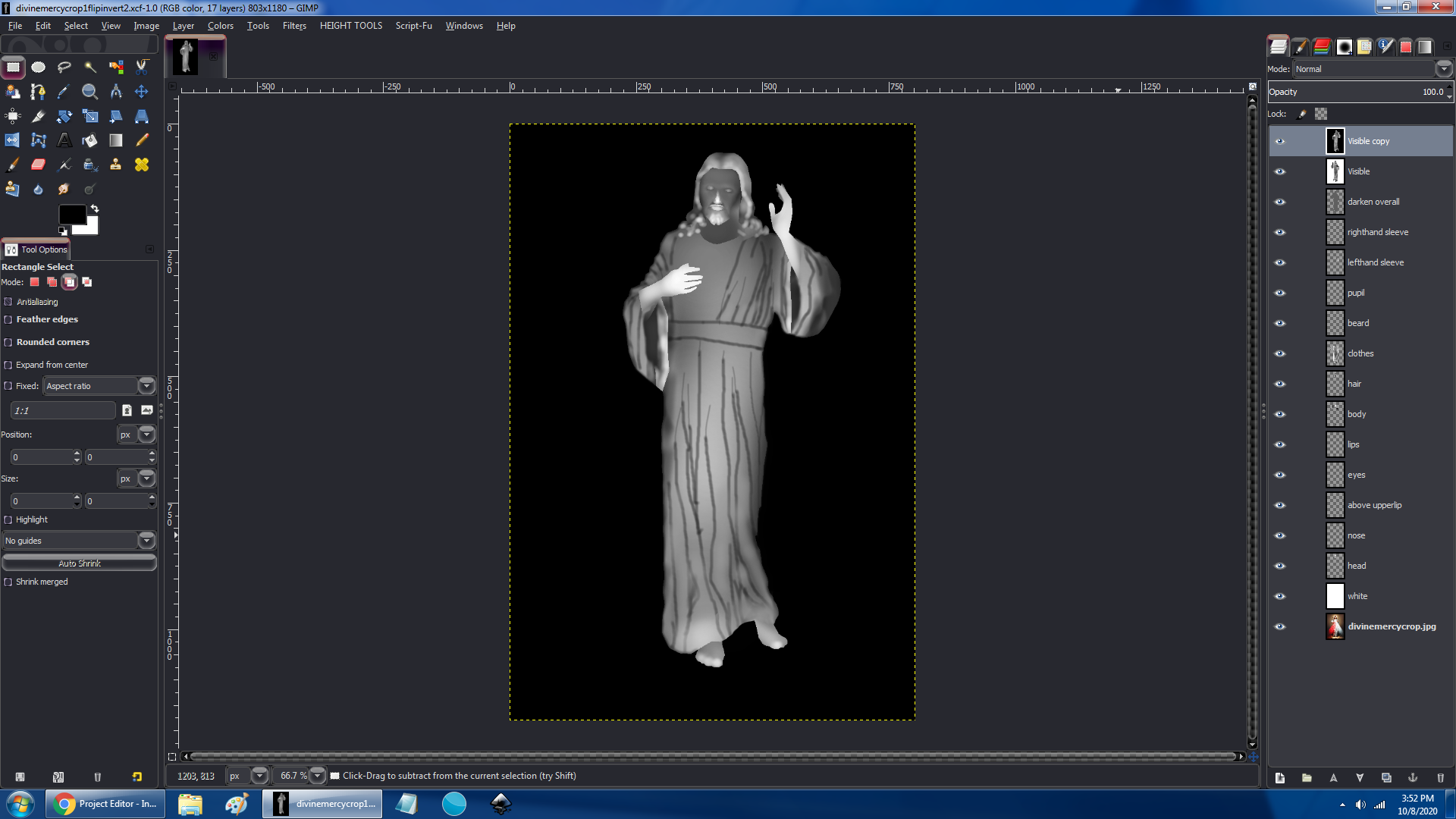Select the Scale tool

(89, 116)
